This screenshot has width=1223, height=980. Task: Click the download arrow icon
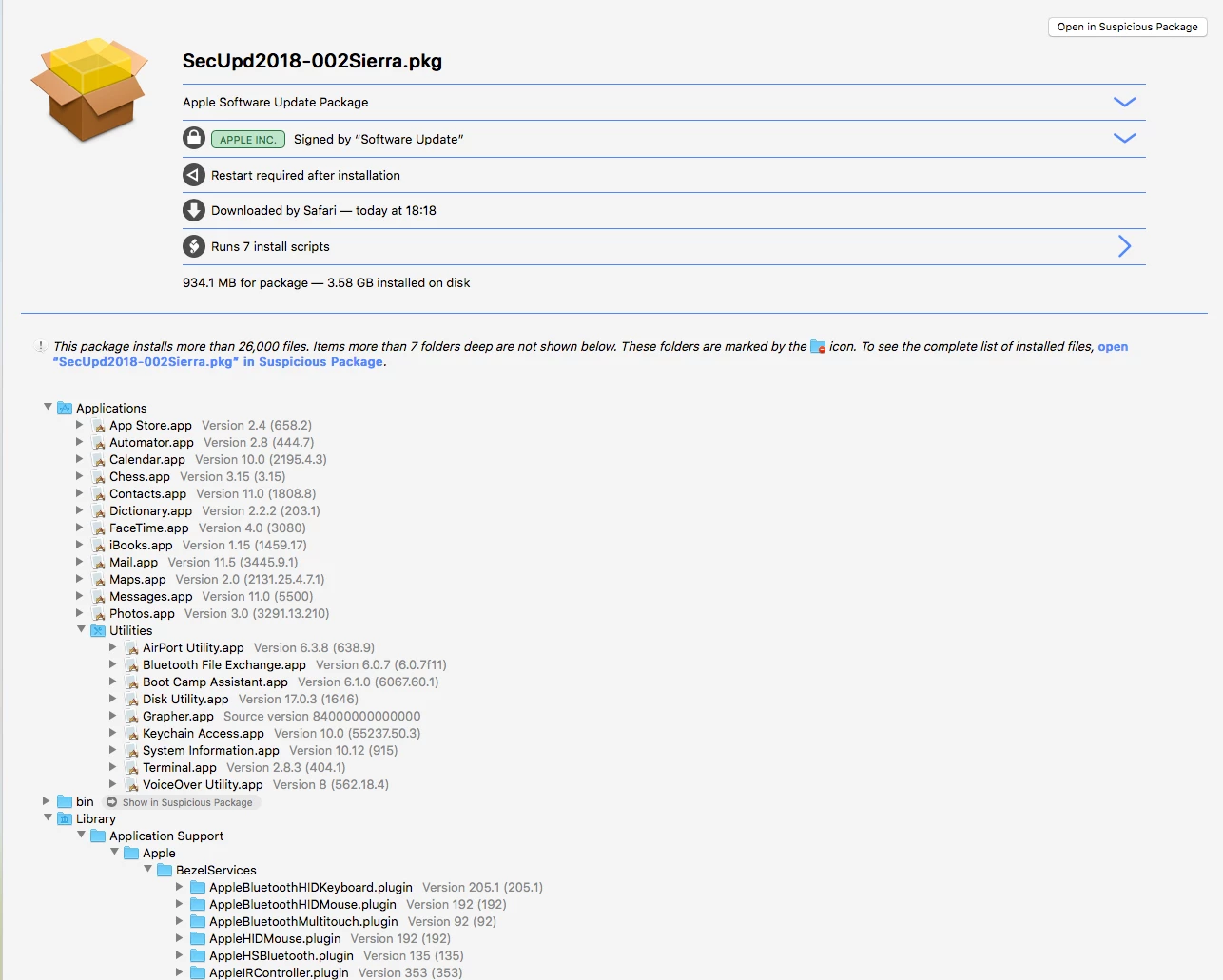[x=194, y=210]
